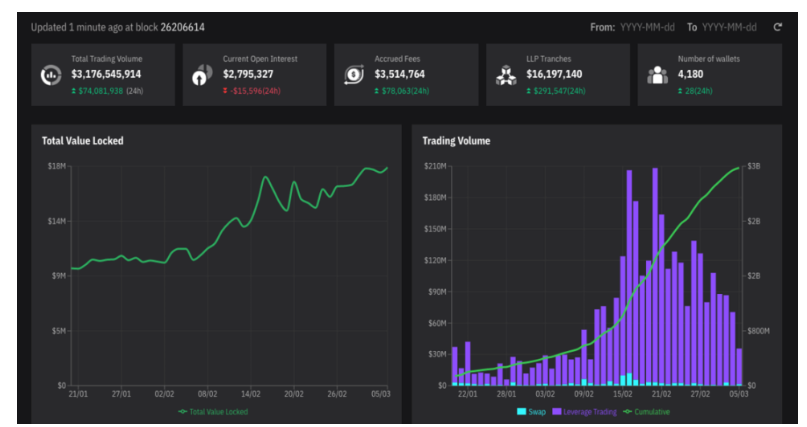The height and width of the screenshot is (427, 807).
Task: Select the $2,795,327 open interest value
Action: [x=248, y=74]
